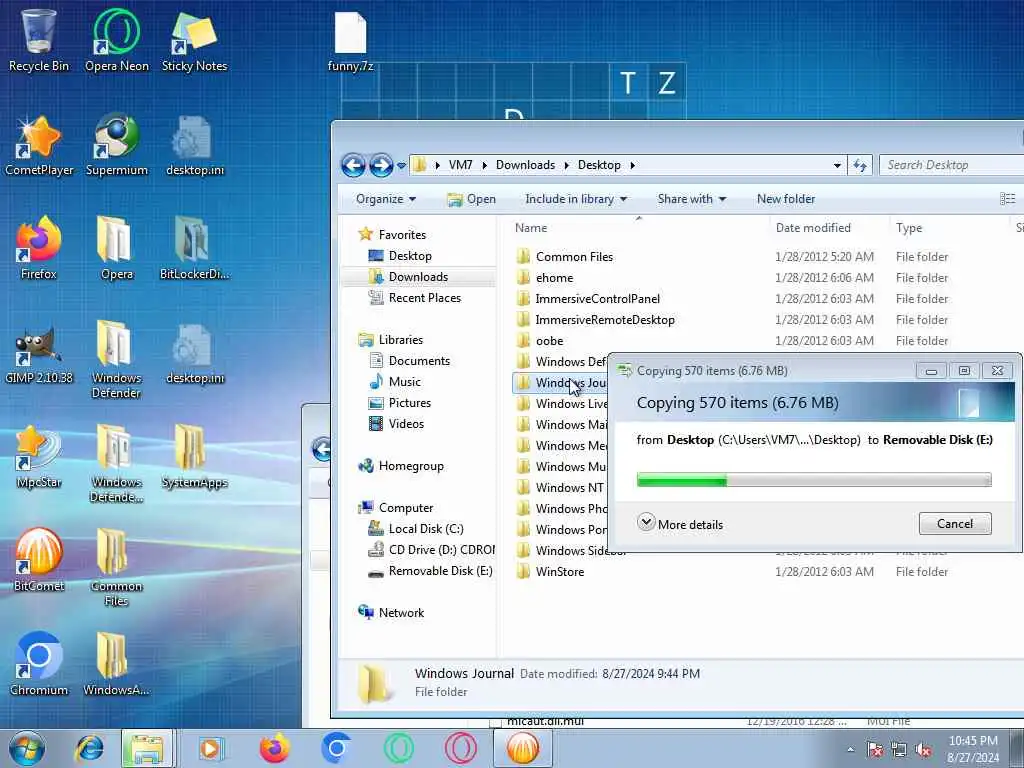The height and width of the screenshot is (768, 1024).
Task: Open Windows Media Player taskbar icon
Action: click(x=211, y=748)
